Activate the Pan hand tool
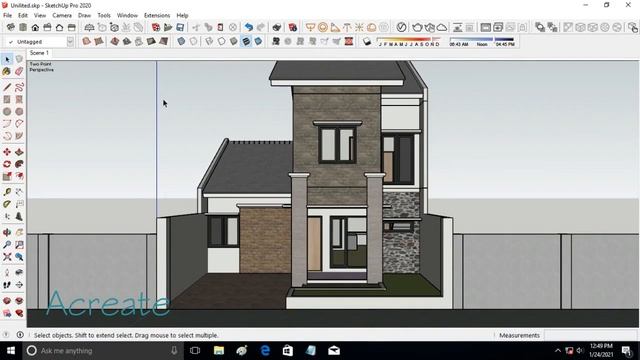 pyautogui.click(x=19, y=232)
